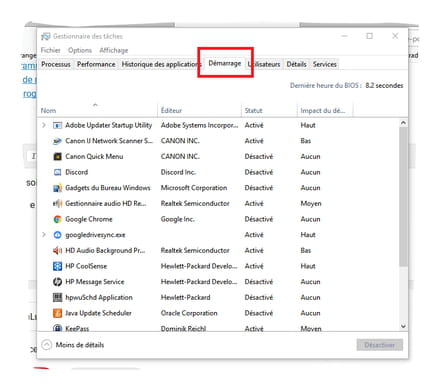Click the scrollbar up arrow
The image size is (440, 392).
403,123
